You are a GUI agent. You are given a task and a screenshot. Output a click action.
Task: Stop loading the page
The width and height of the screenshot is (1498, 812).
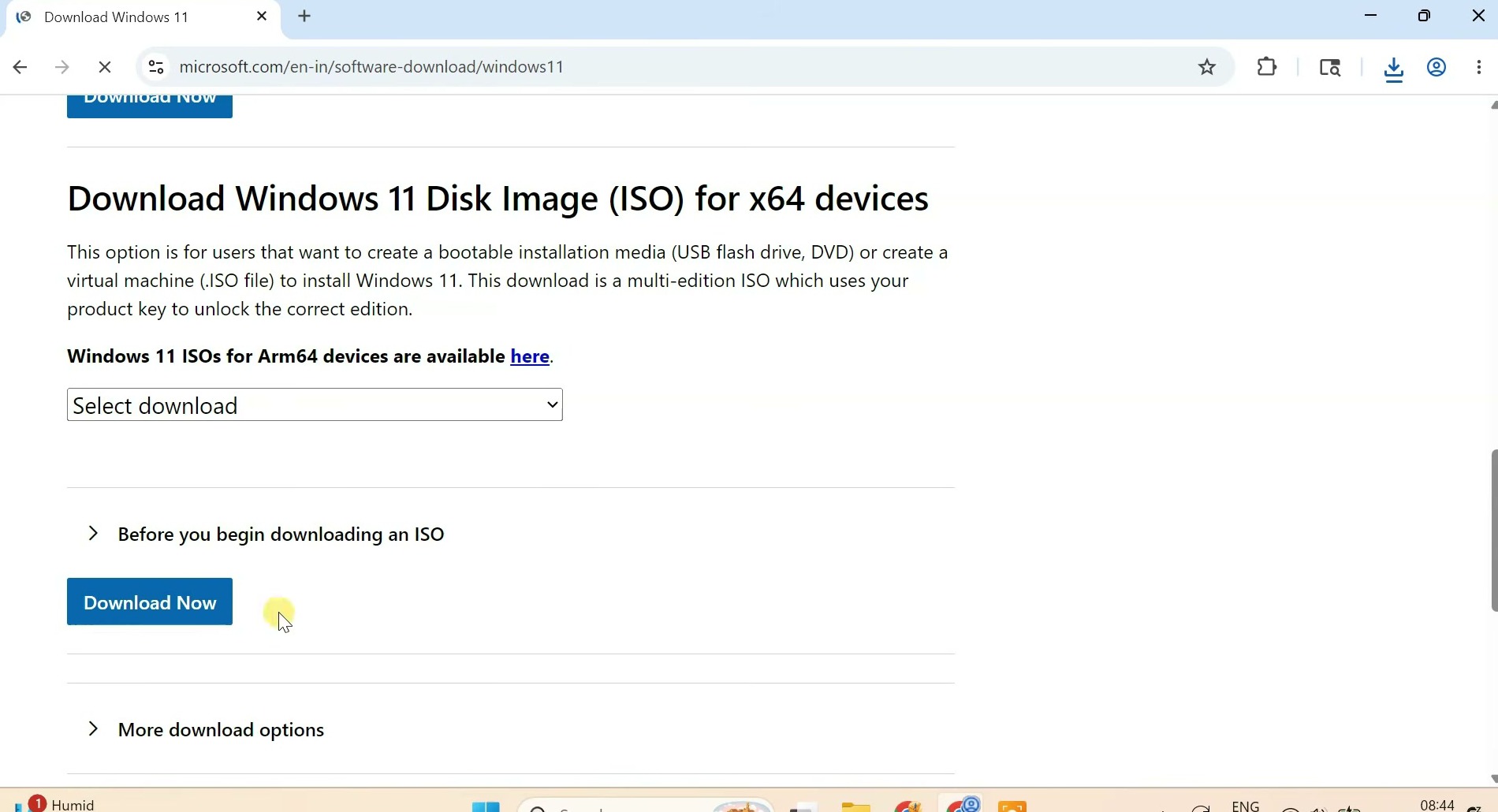[x=105, y=67]
